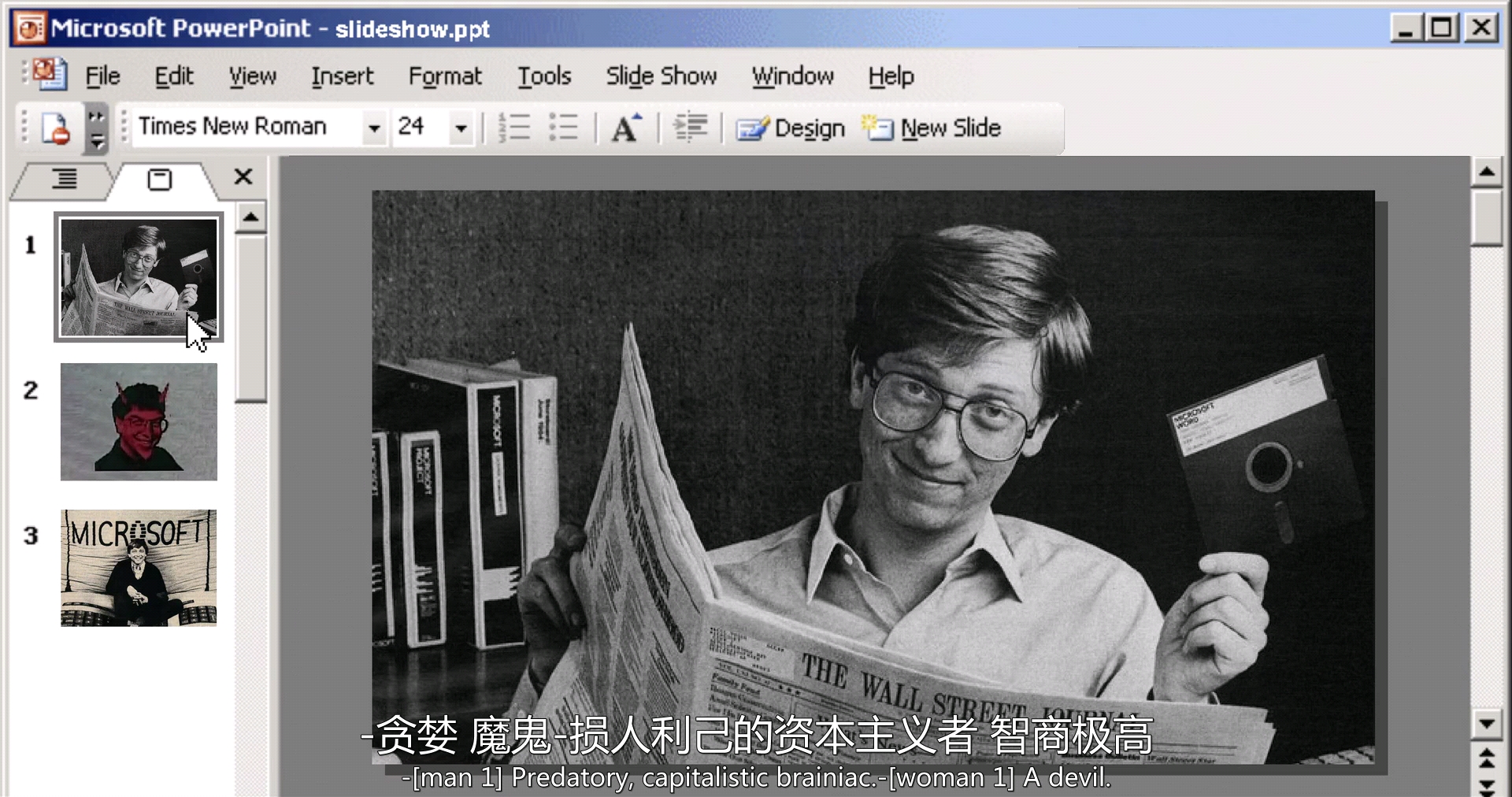Click the increase indent icon
This screenshot has height=797, width=1512.
pos(691,128)
